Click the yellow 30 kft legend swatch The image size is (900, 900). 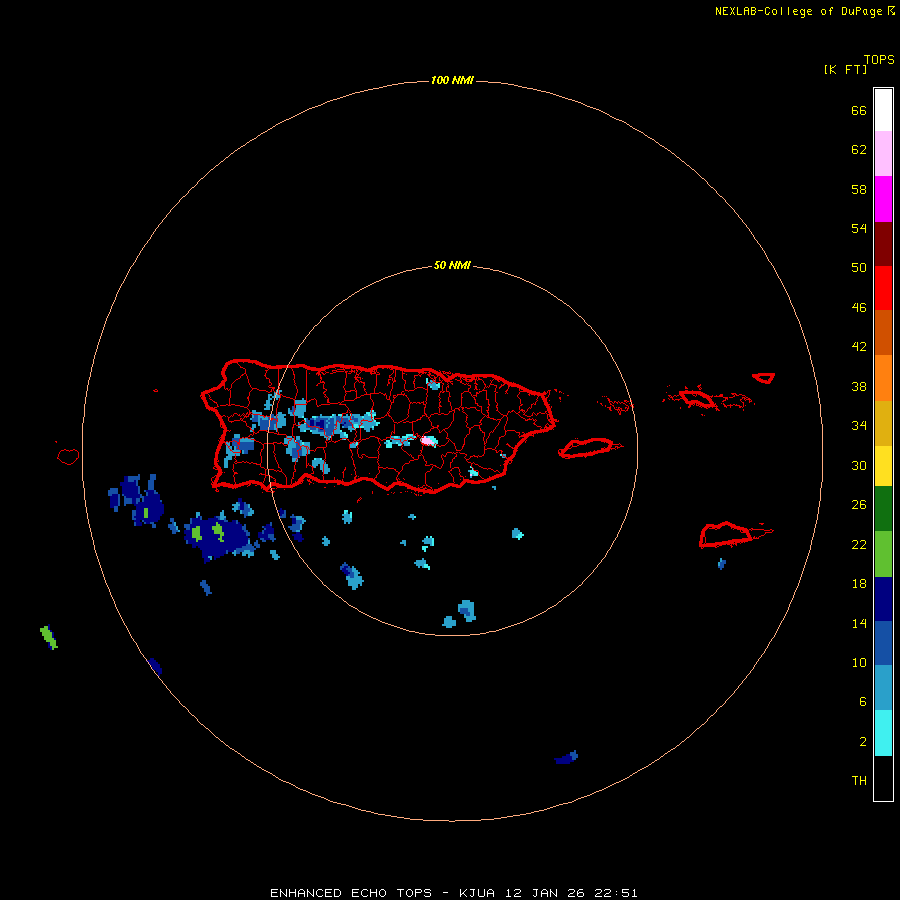point(883,465)
